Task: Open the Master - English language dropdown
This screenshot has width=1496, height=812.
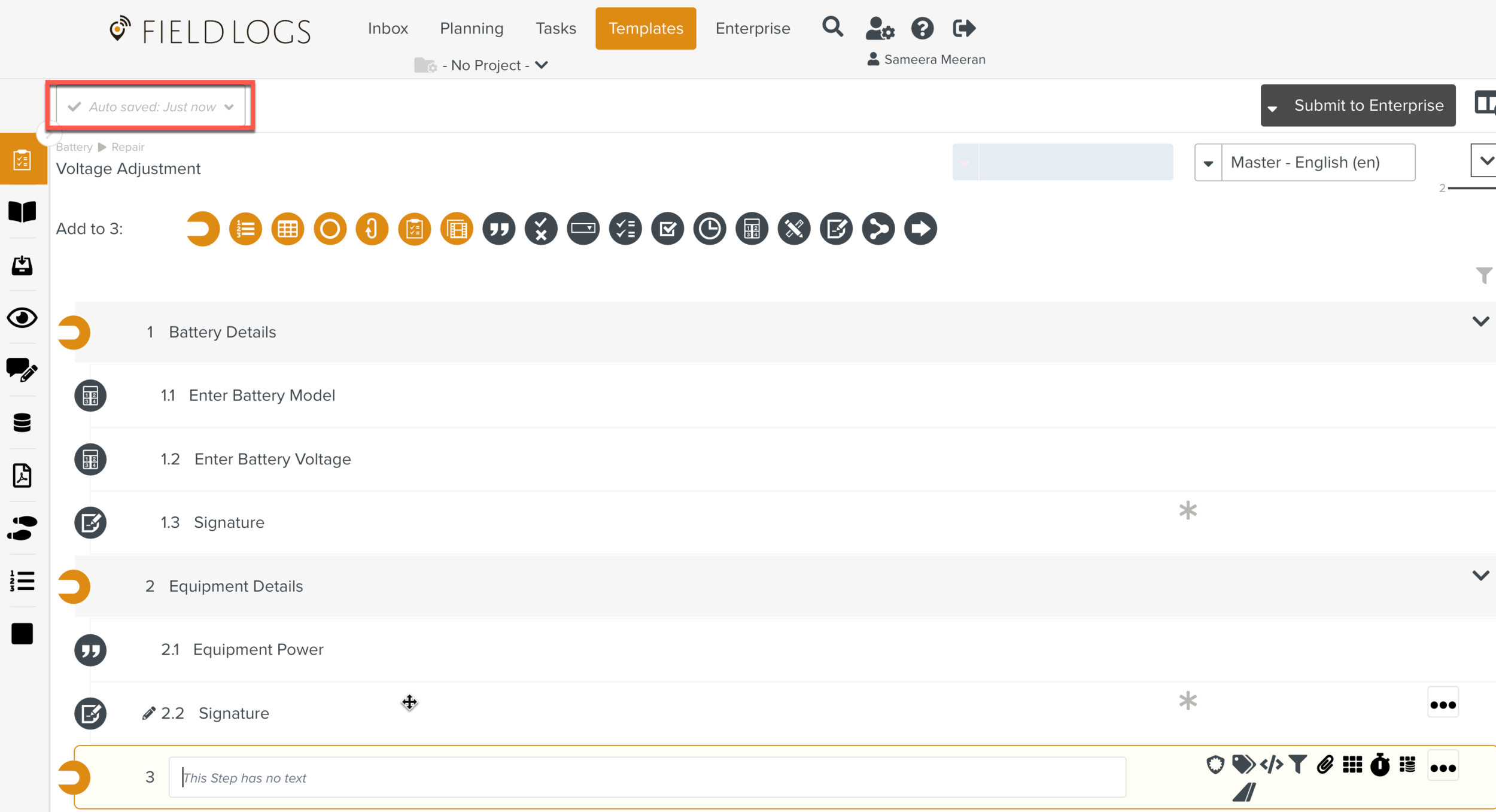Action: point(1305,162)
